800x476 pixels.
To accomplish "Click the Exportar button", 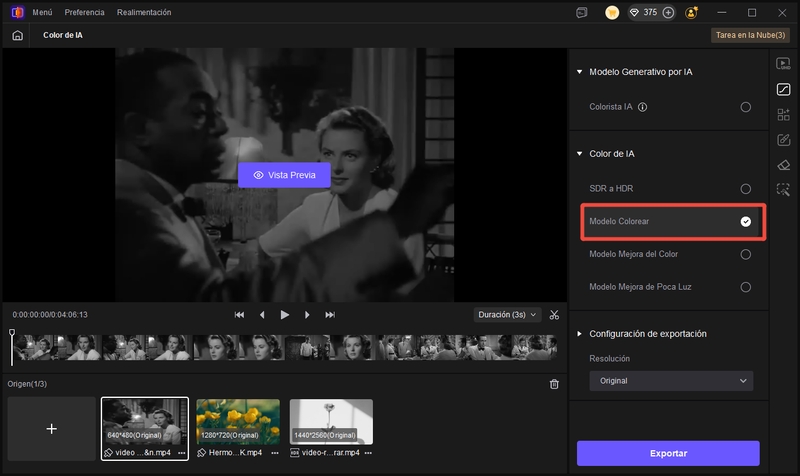I will [x=668, y=453].
